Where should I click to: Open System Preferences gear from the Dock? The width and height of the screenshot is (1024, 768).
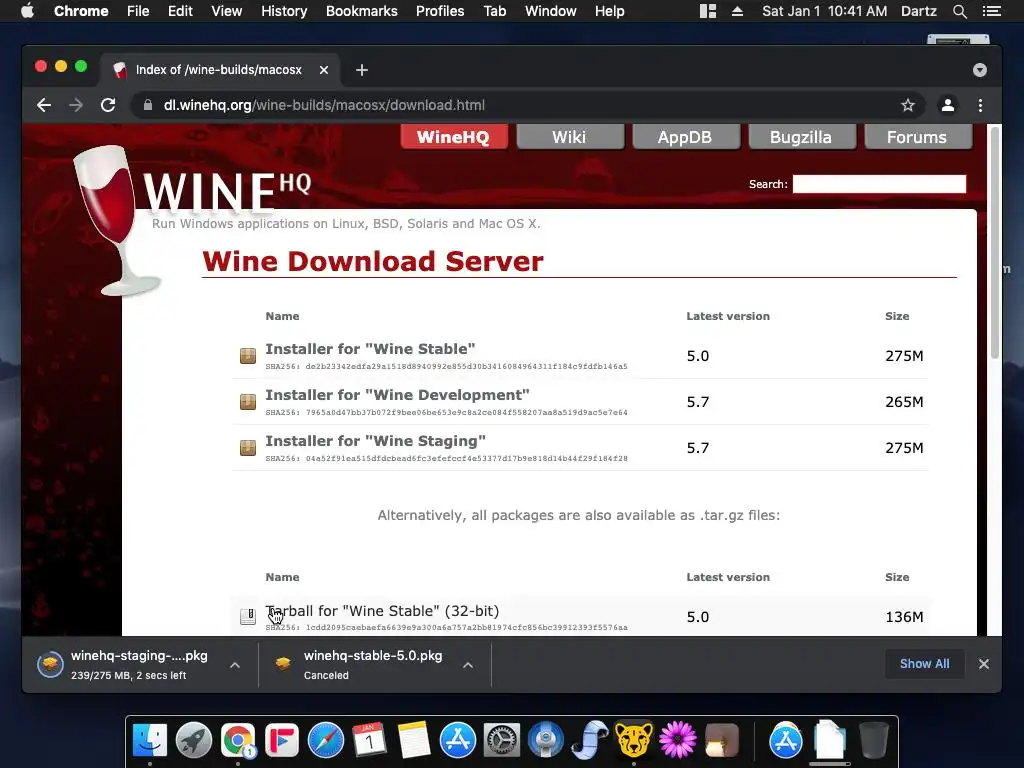click(502, 741)
